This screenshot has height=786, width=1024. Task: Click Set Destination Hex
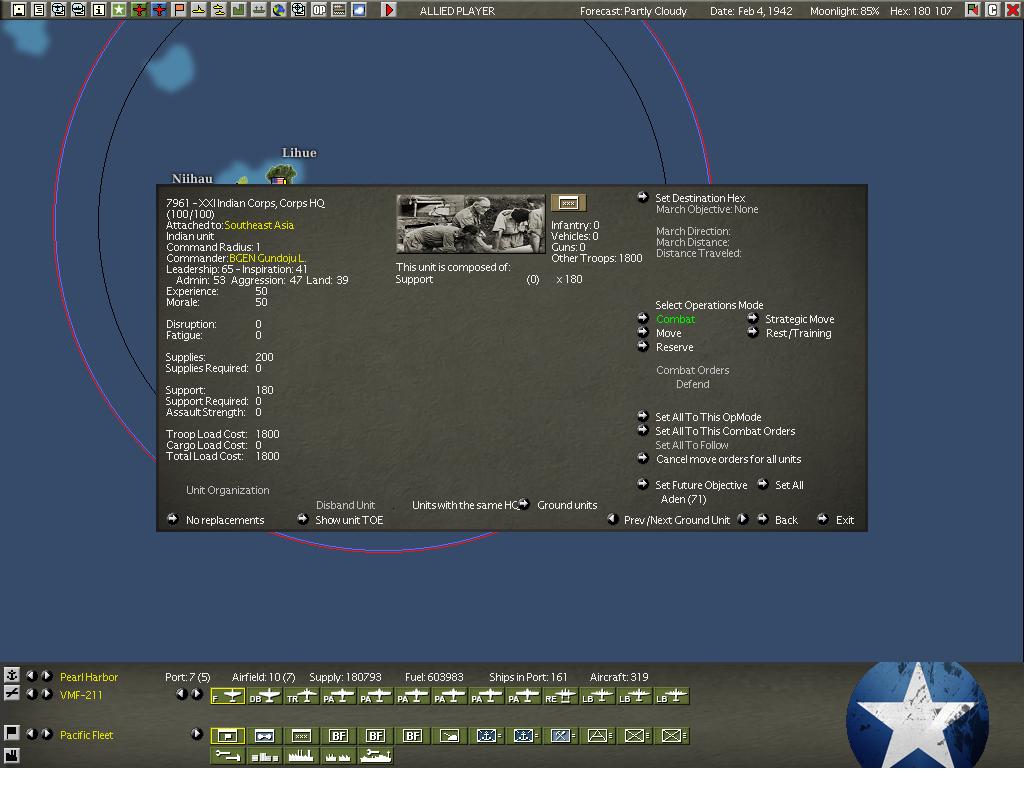700,198
